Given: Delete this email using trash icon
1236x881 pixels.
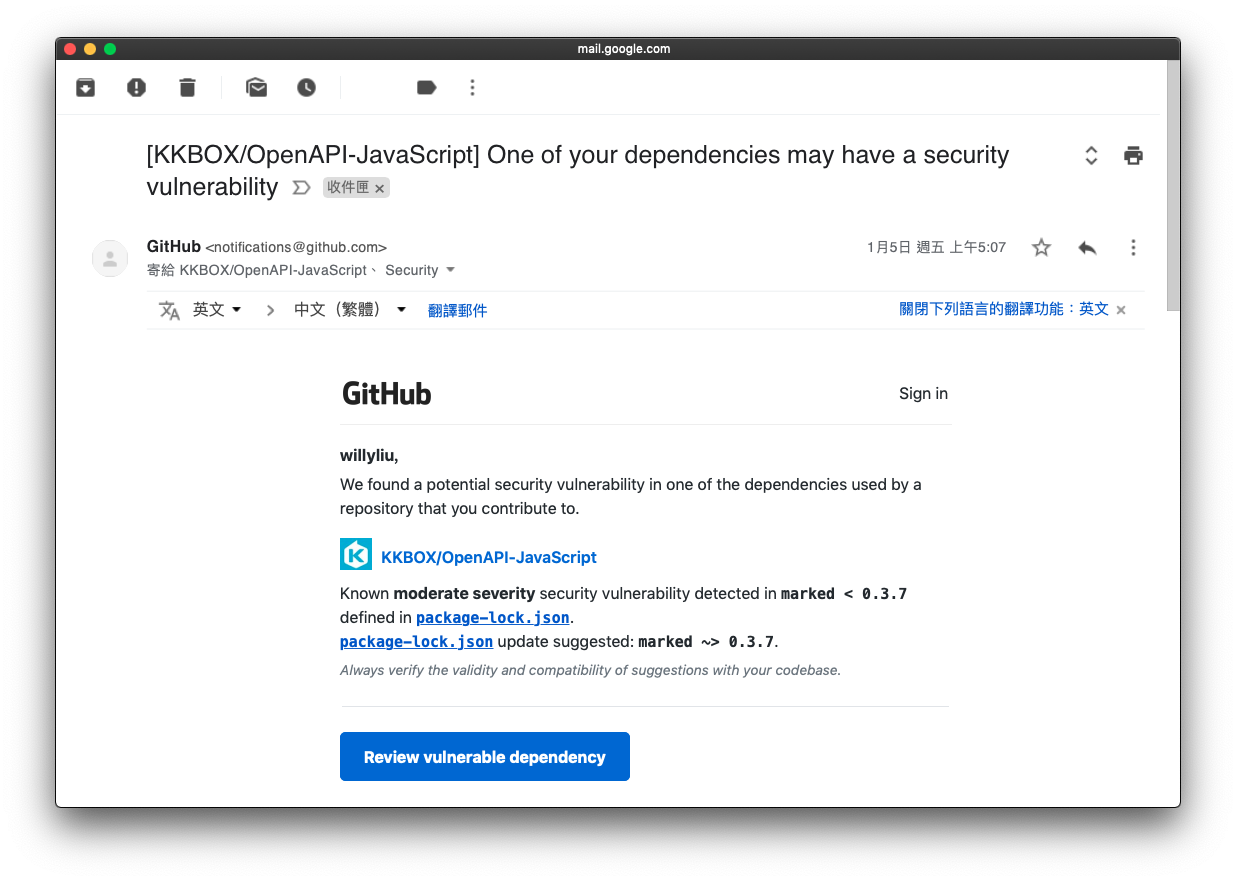Looking at the screenshot, I should pos(187,88).
